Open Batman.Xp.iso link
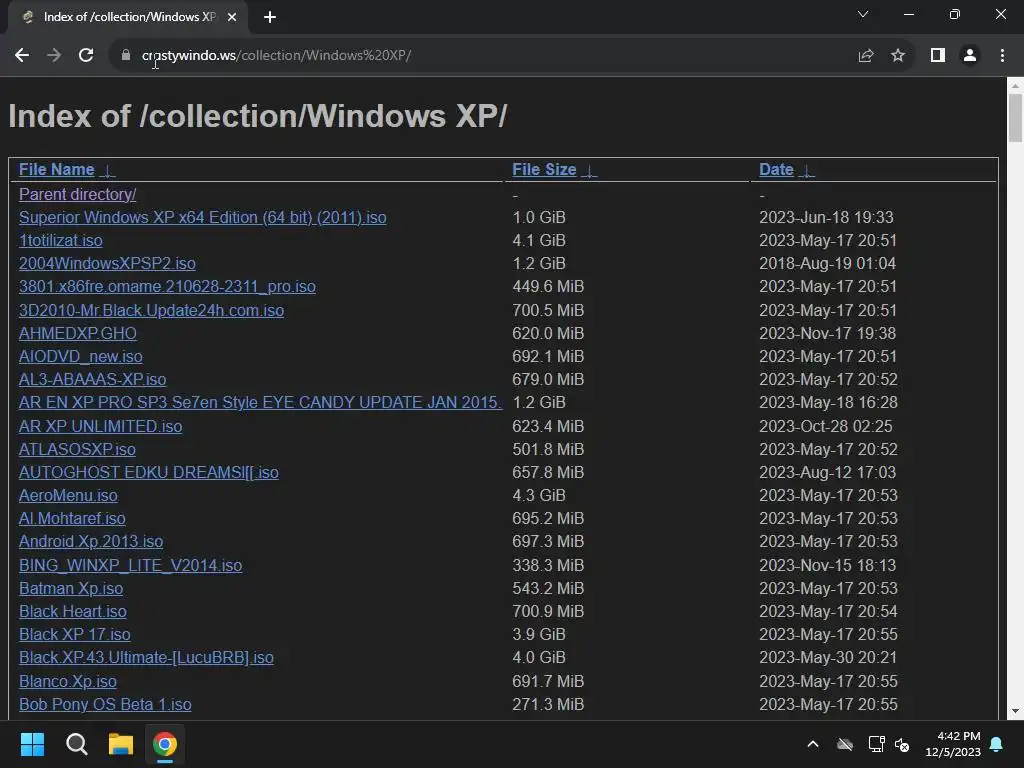 [x=71, y=588]
